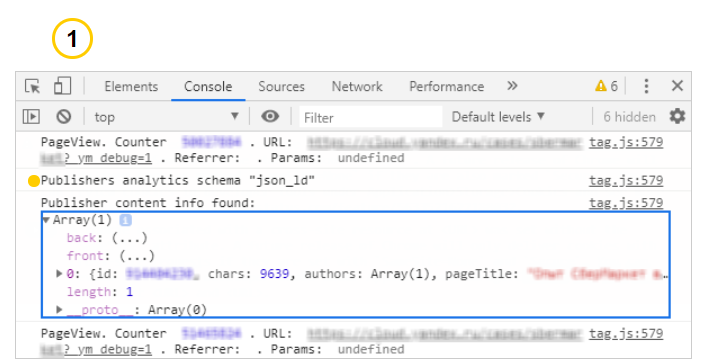Click the blue info badge beside Array(1)
Image resolution: width=708 pixels, height=364 pixels.
coord(126,220)
